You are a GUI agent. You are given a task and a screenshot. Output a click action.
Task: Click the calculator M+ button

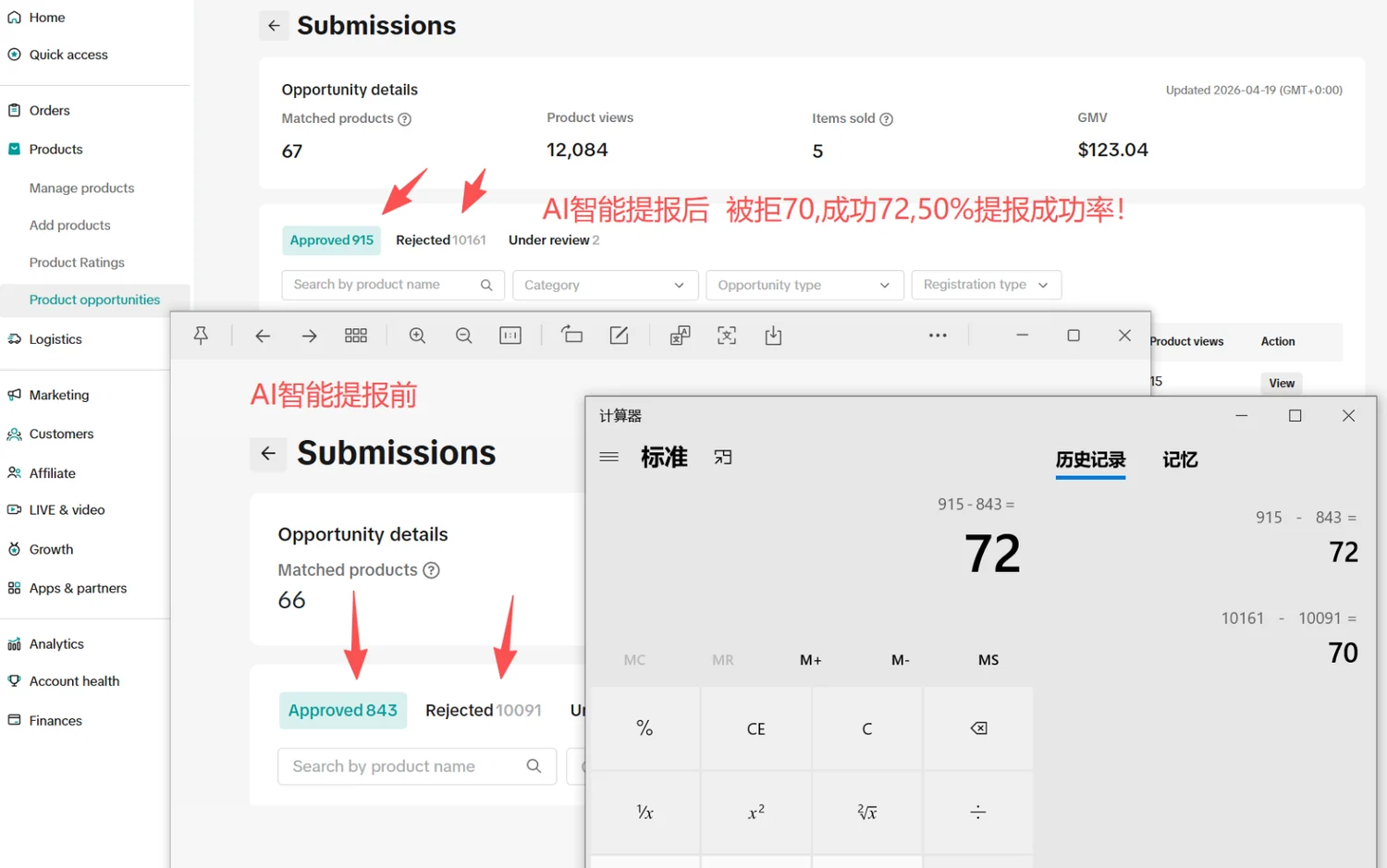pyautogui.click(x=811, y=660)
